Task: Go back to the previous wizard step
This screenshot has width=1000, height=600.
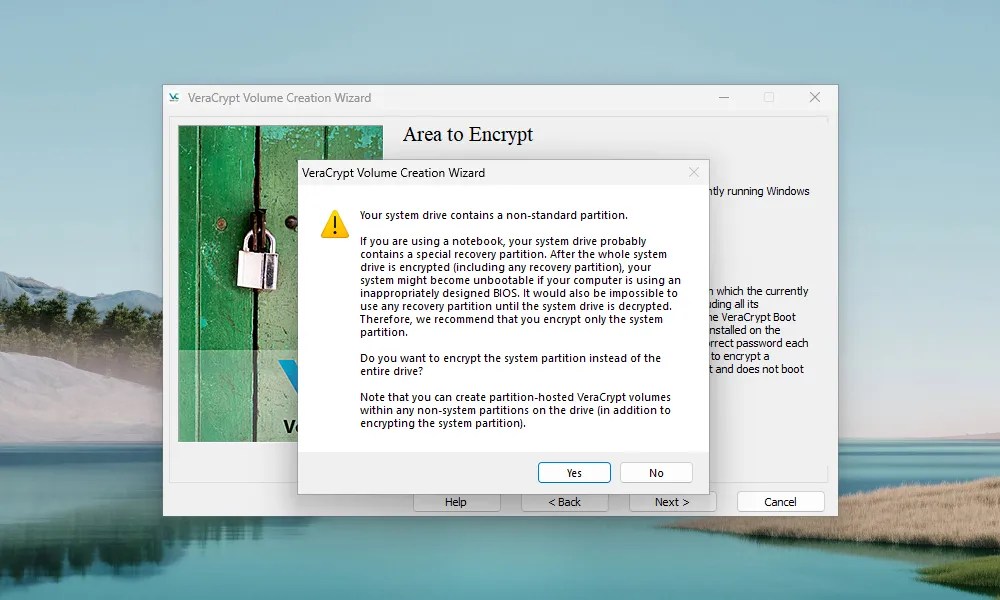Action: point(565,501)
